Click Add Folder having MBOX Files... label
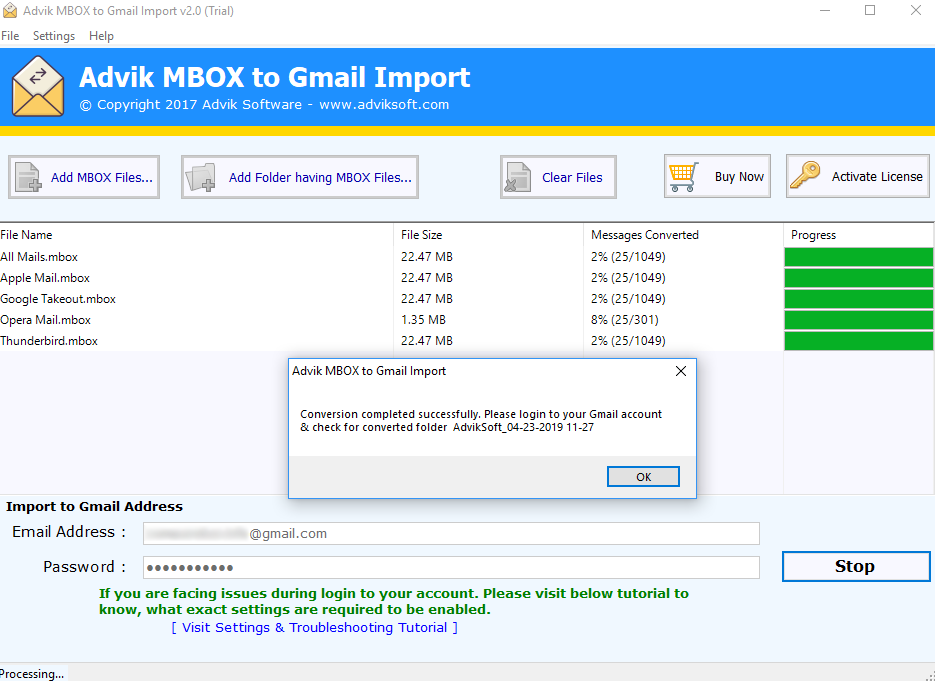This screenshot has width=935, height=681. coord(320,177)
